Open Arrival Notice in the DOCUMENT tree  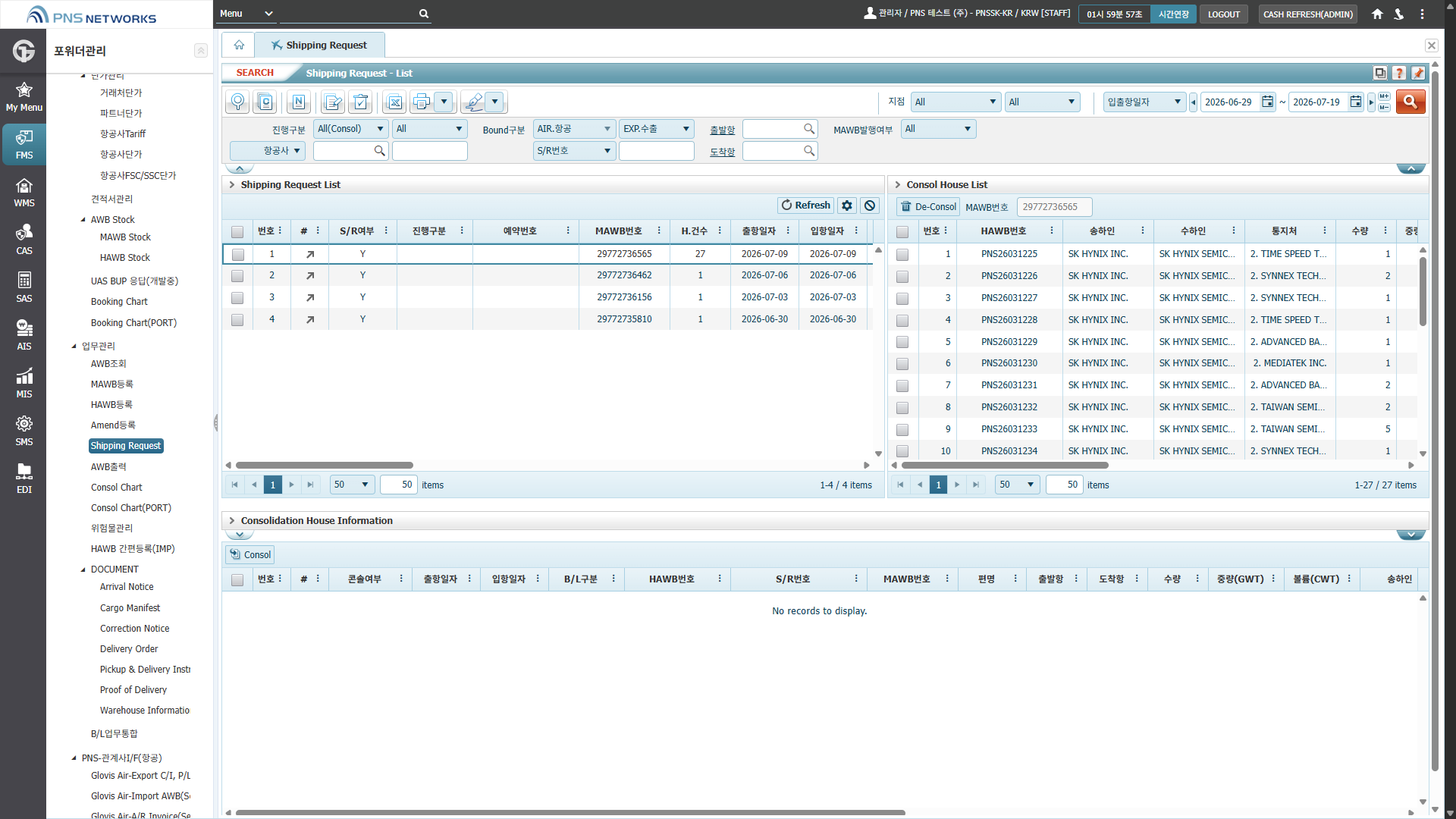point(127,587)
